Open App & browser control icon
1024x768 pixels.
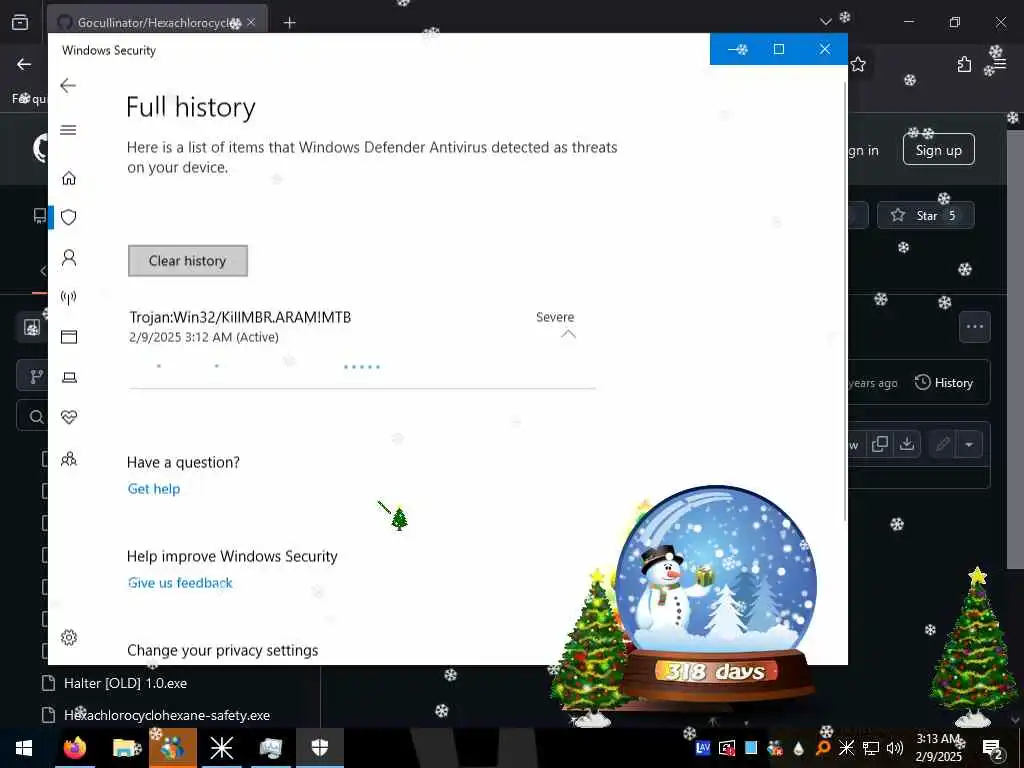pos(69,337)
